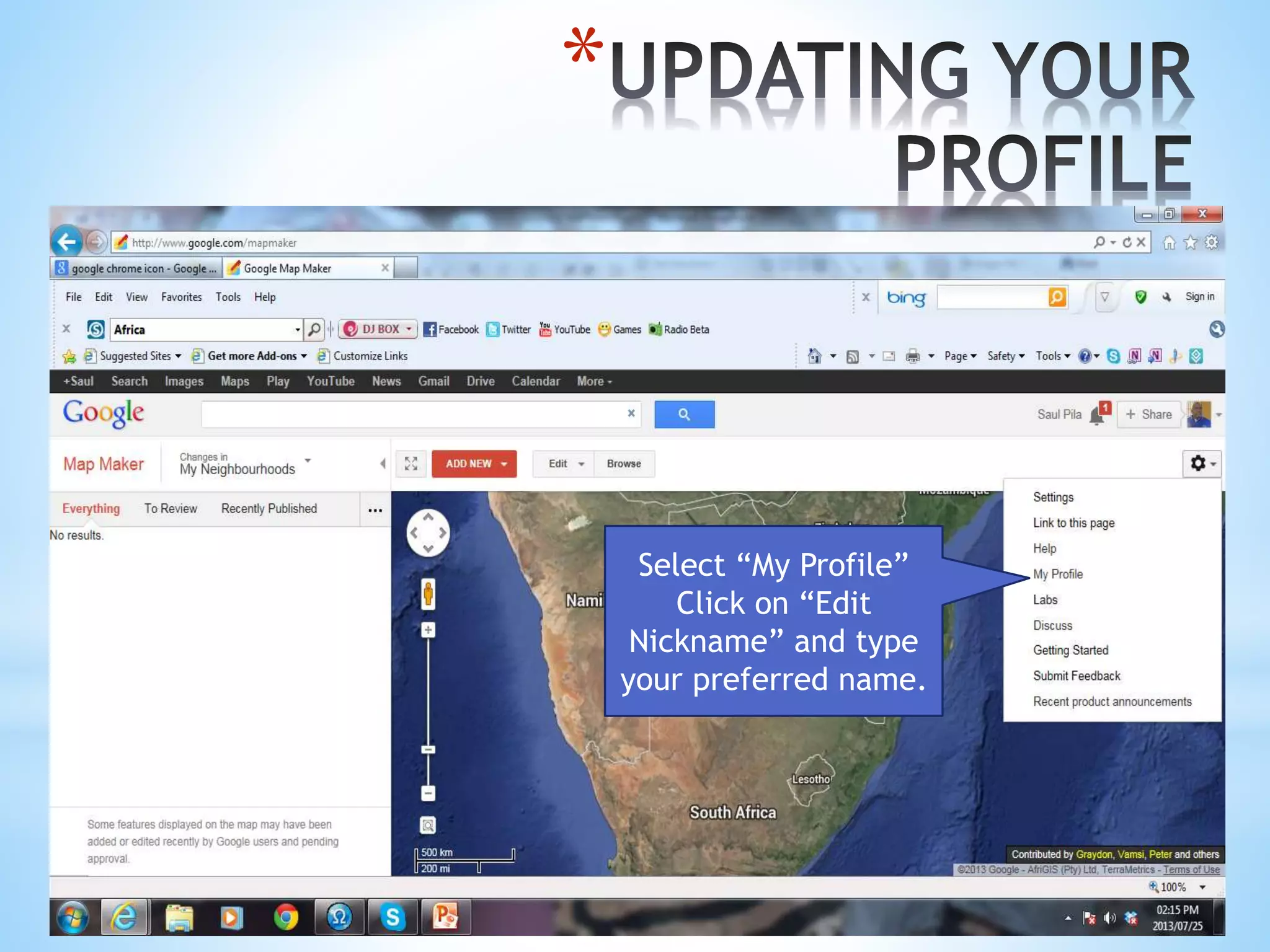Open the File menu
The width and height of the screenshot is (1270, 952).
pyautogui.click(x=74, y=297)
